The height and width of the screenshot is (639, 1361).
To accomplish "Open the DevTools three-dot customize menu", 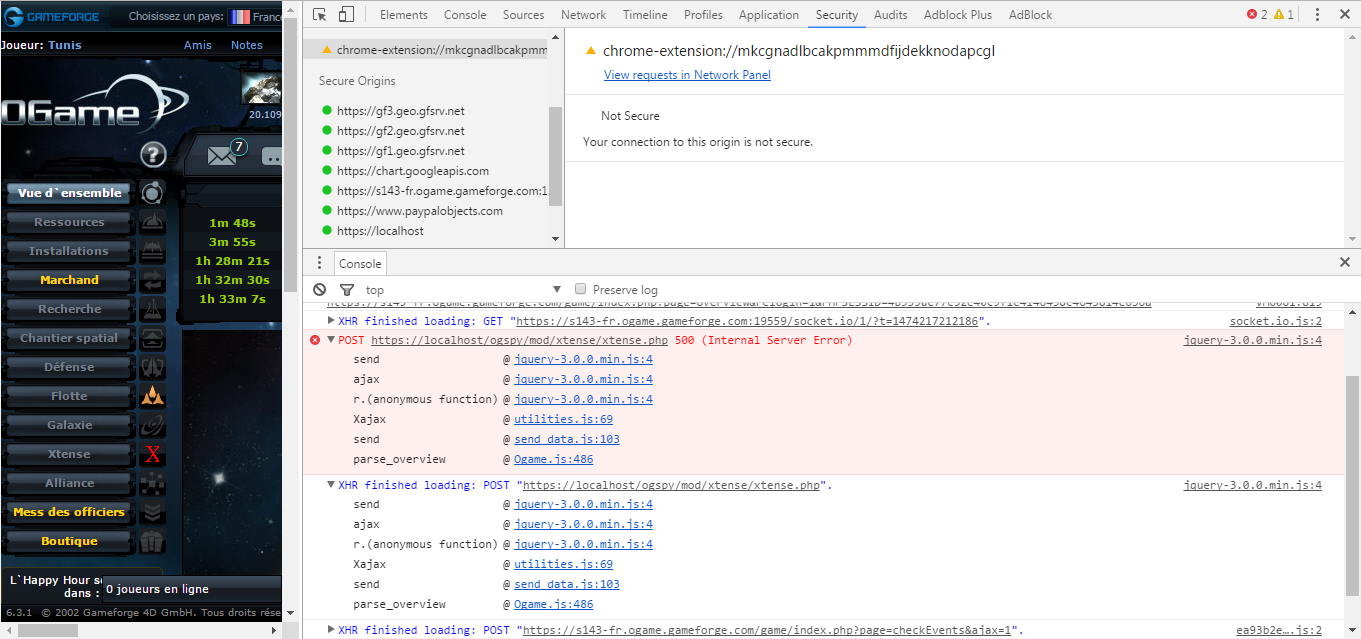I will click(1318, 15).
